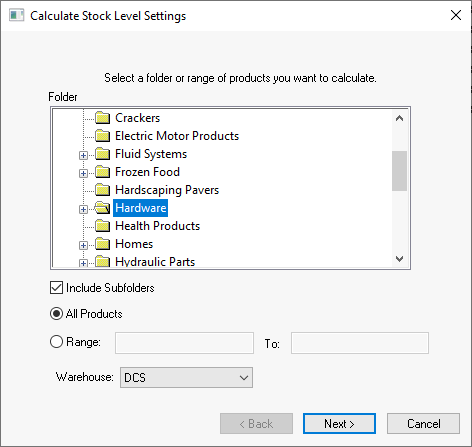Click the Frozen Food folder icon
This screenshot has width=472, height=447.
point(102,172)
